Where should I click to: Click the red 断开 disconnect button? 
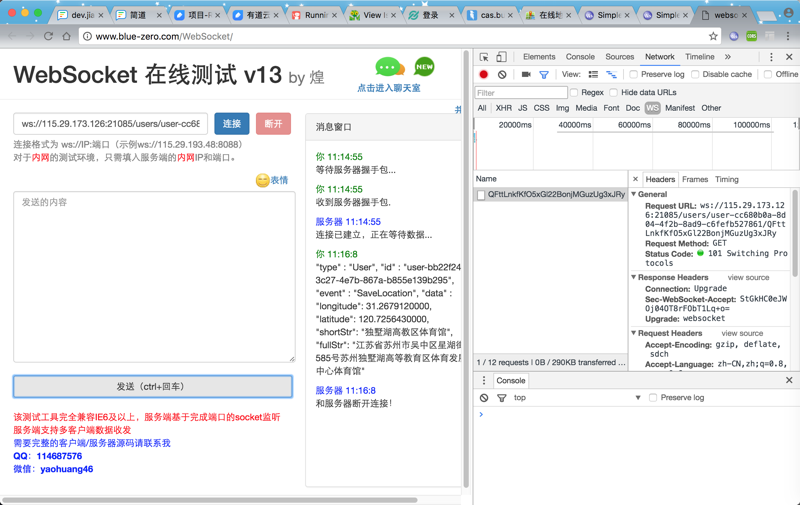point(273,123)
